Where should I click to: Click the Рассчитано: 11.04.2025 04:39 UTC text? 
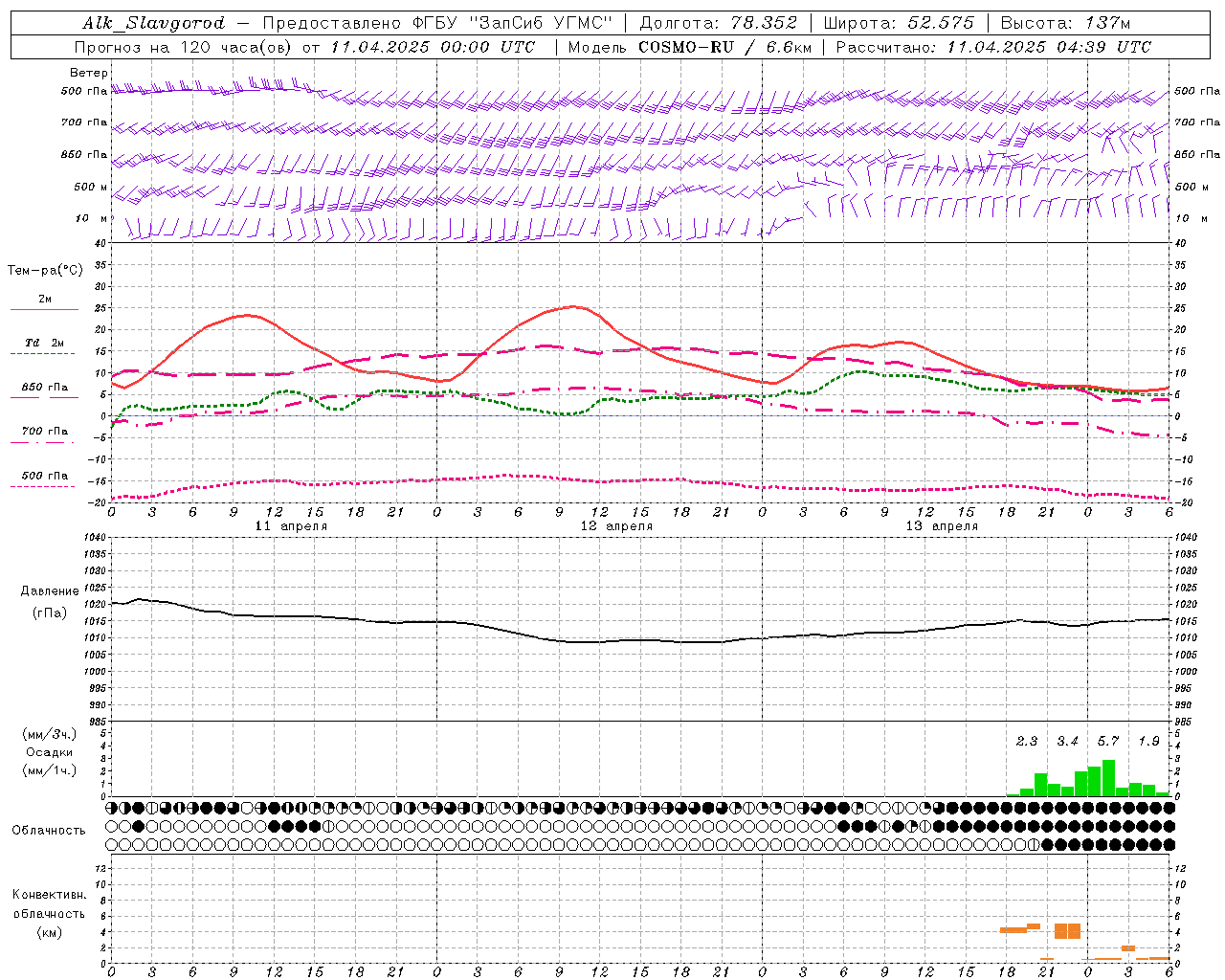click(x=993, y=47)
